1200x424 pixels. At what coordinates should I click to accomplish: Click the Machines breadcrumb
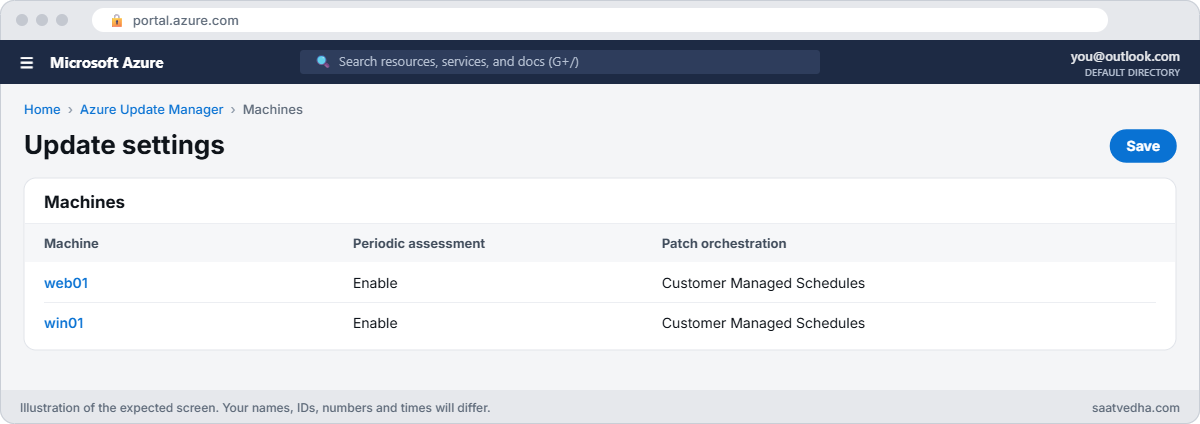(273, 109)
